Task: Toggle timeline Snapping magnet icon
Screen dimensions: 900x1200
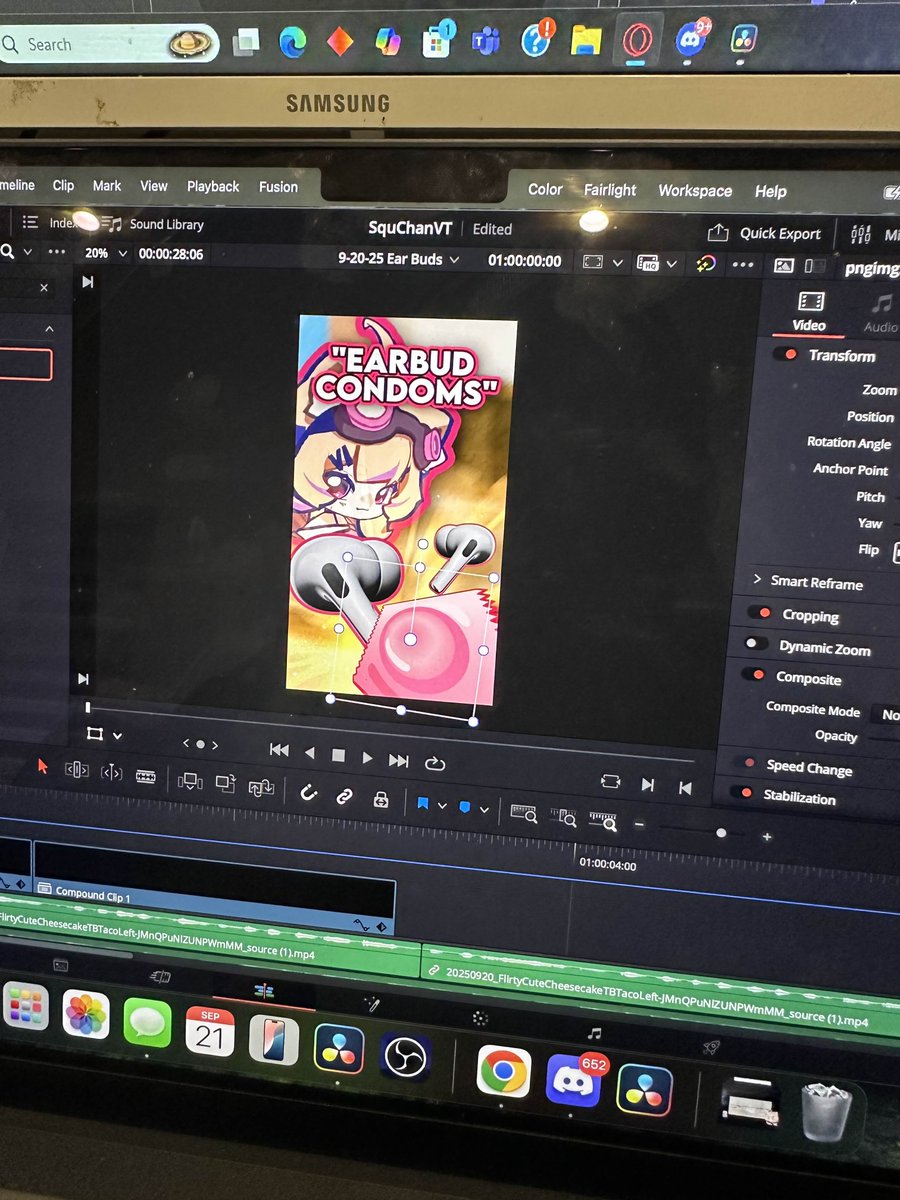Action: pyautogui.click(x=309, y=793)
